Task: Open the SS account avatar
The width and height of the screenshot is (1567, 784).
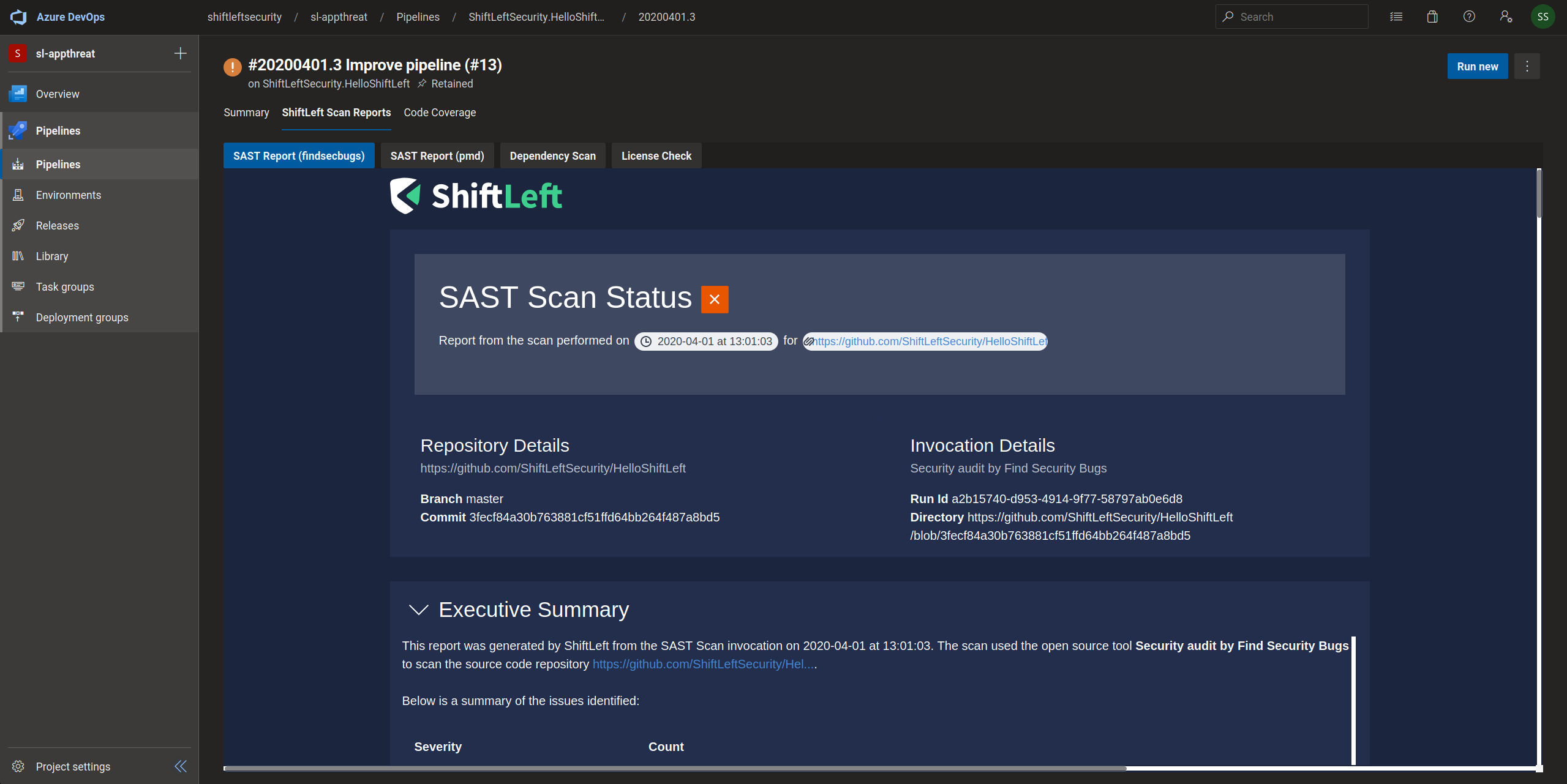Action: (1543, 17)
